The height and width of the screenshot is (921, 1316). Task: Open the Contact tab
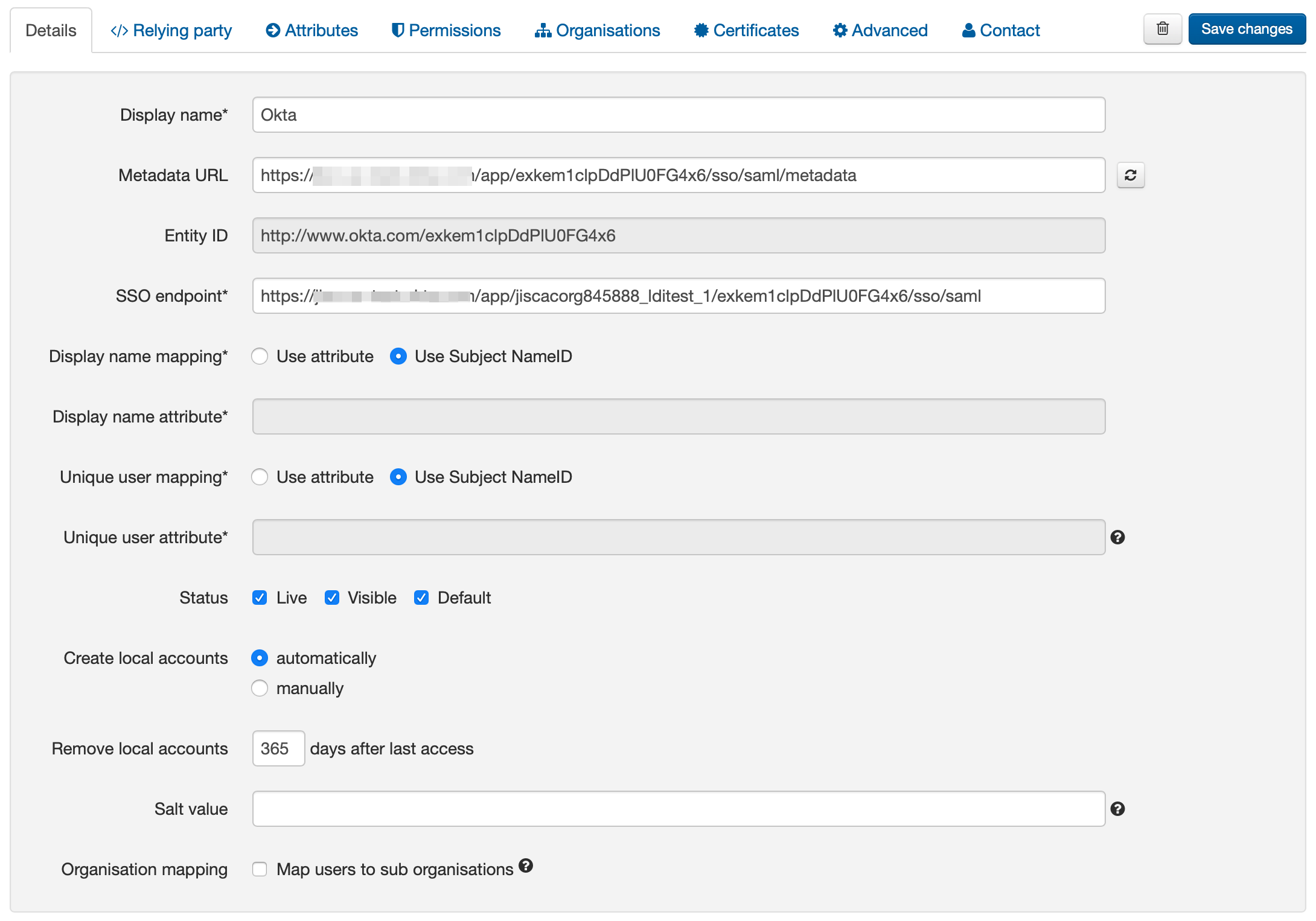(1000, 30)
